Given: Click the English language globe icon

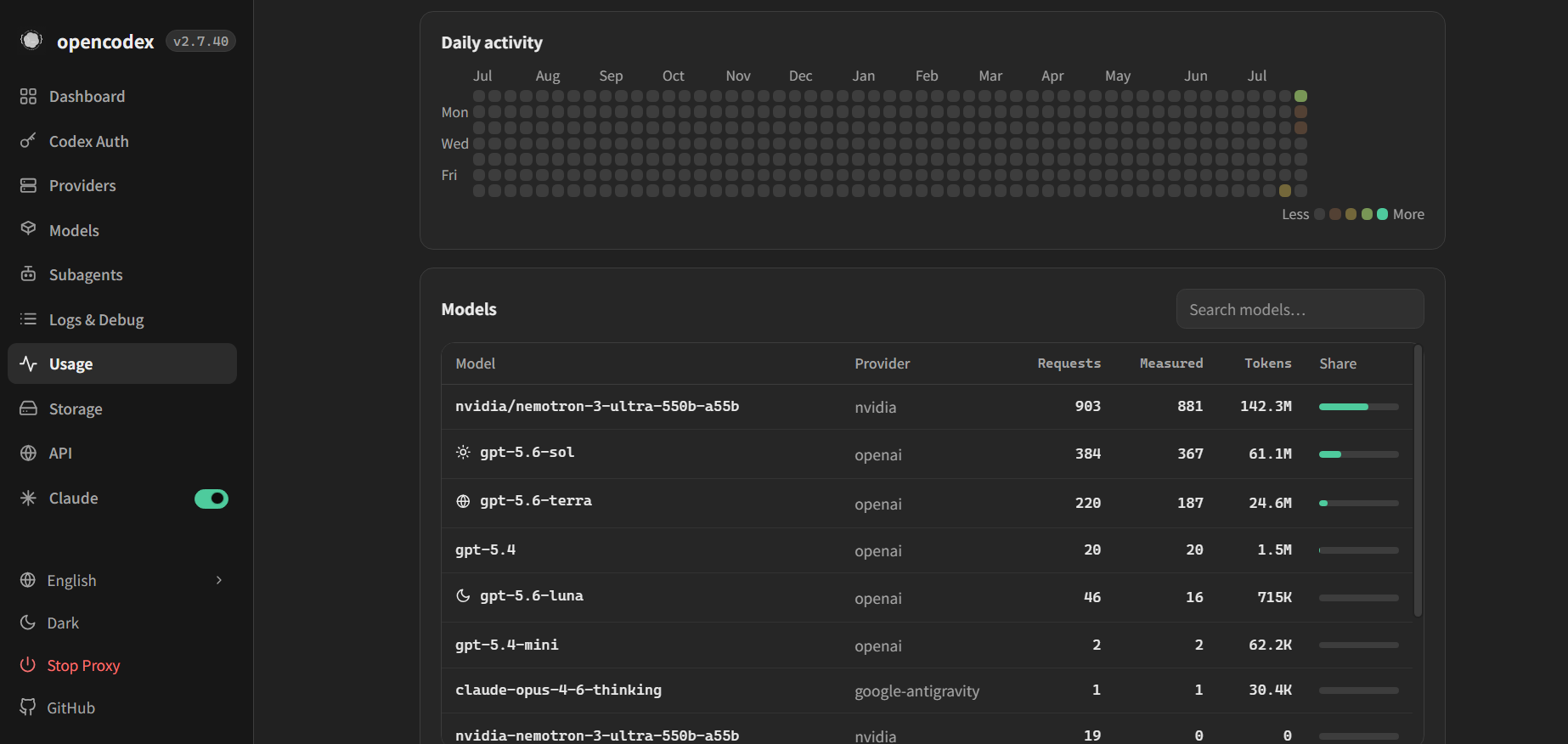Looking at the screenshot, I should (x=28, y=580).
